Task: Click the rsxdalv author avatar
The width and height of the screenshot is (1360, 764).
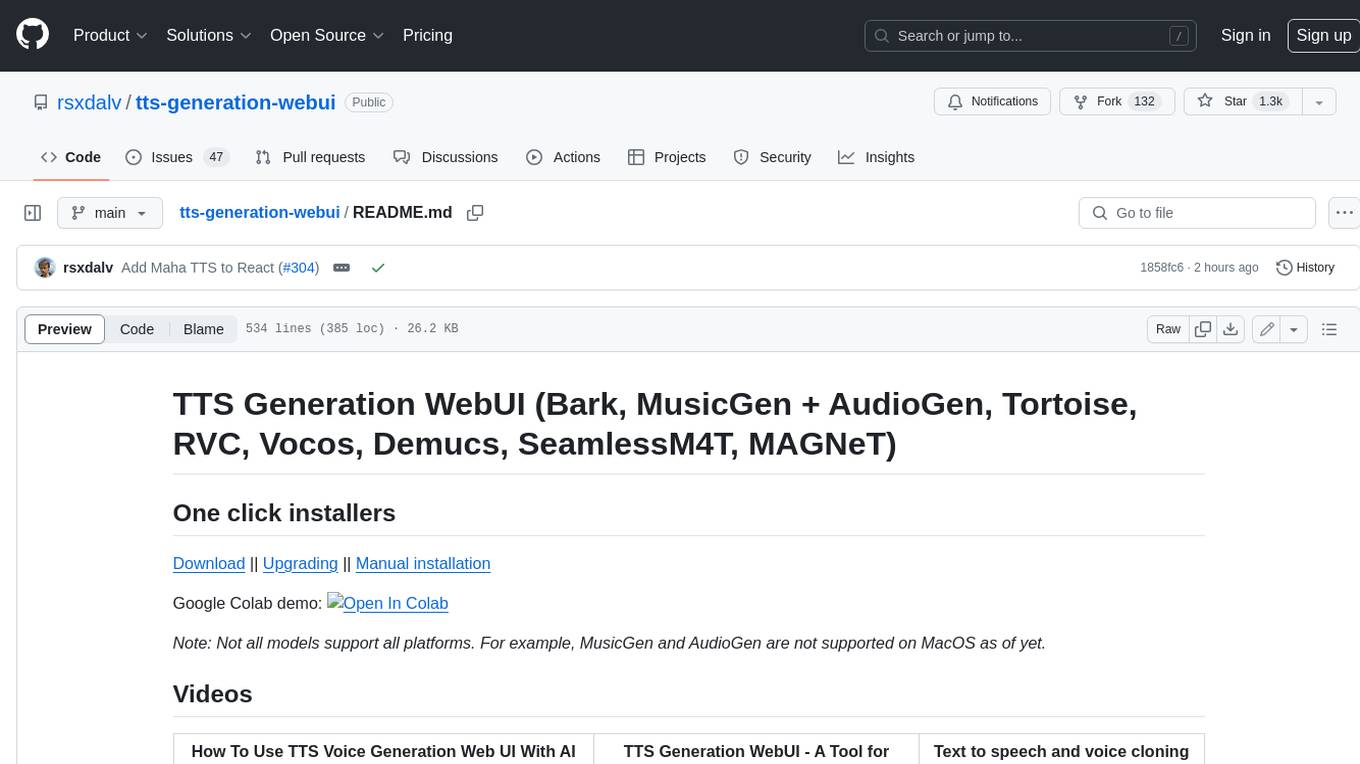Action: (45, 268)
